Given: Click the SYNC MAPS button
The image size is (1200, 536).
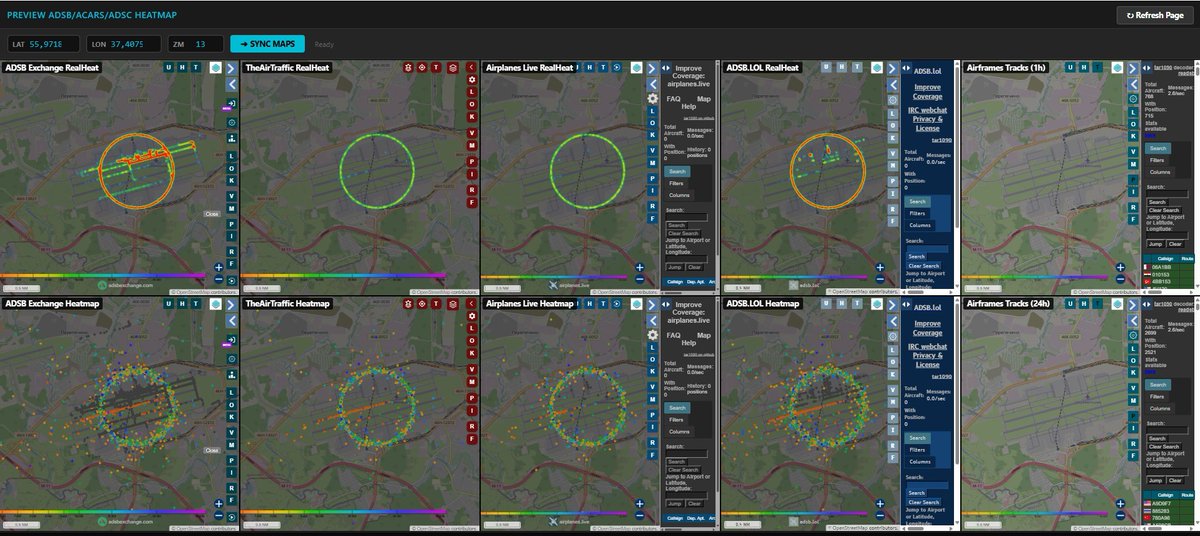Looking at the screenshot, I should click(266, 44).
